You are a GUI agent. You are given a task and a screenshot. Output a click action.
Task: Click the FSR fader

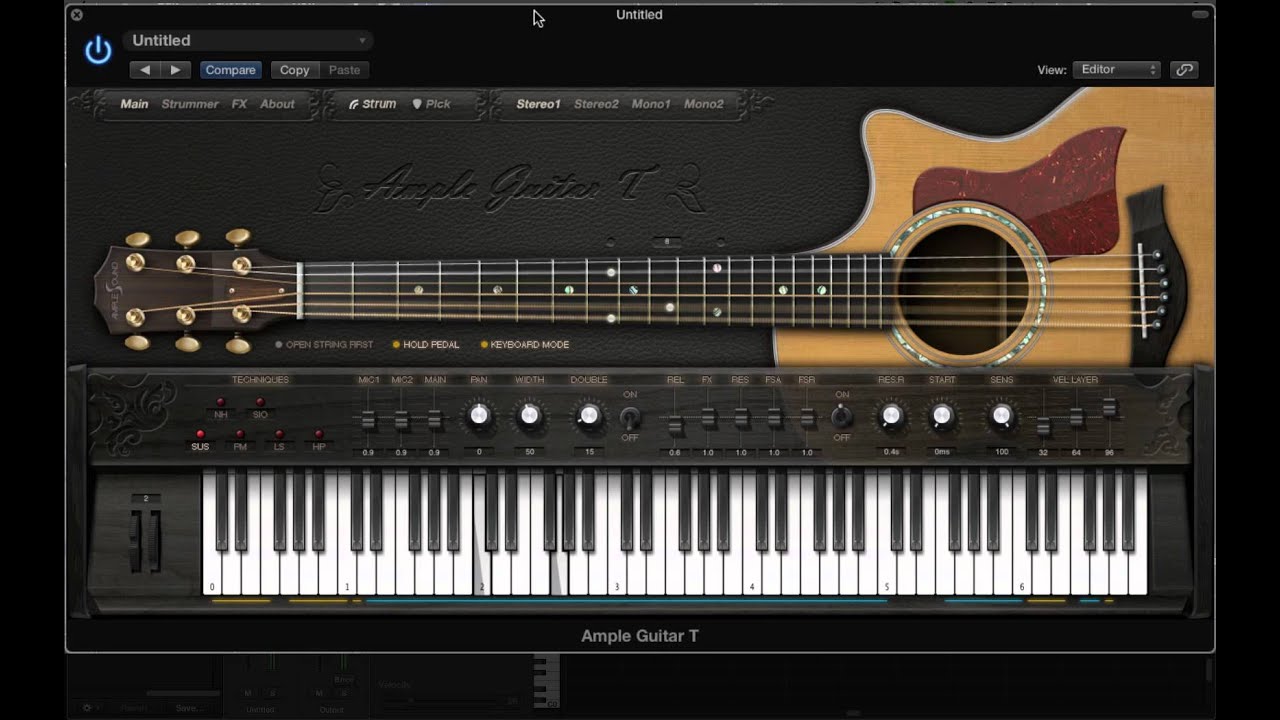807,418
